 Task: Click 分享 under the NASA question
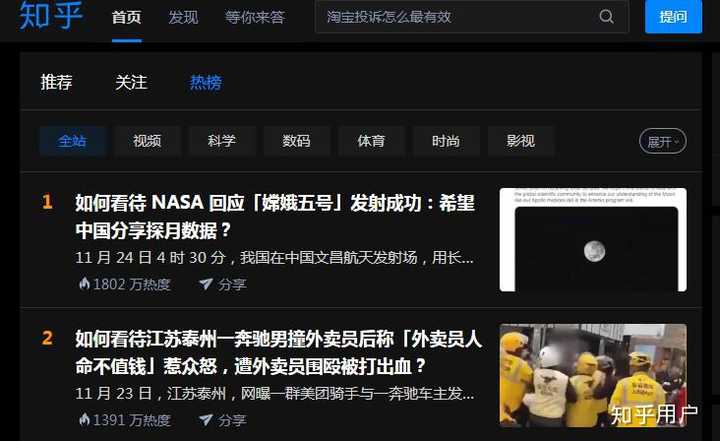point(232,284)
